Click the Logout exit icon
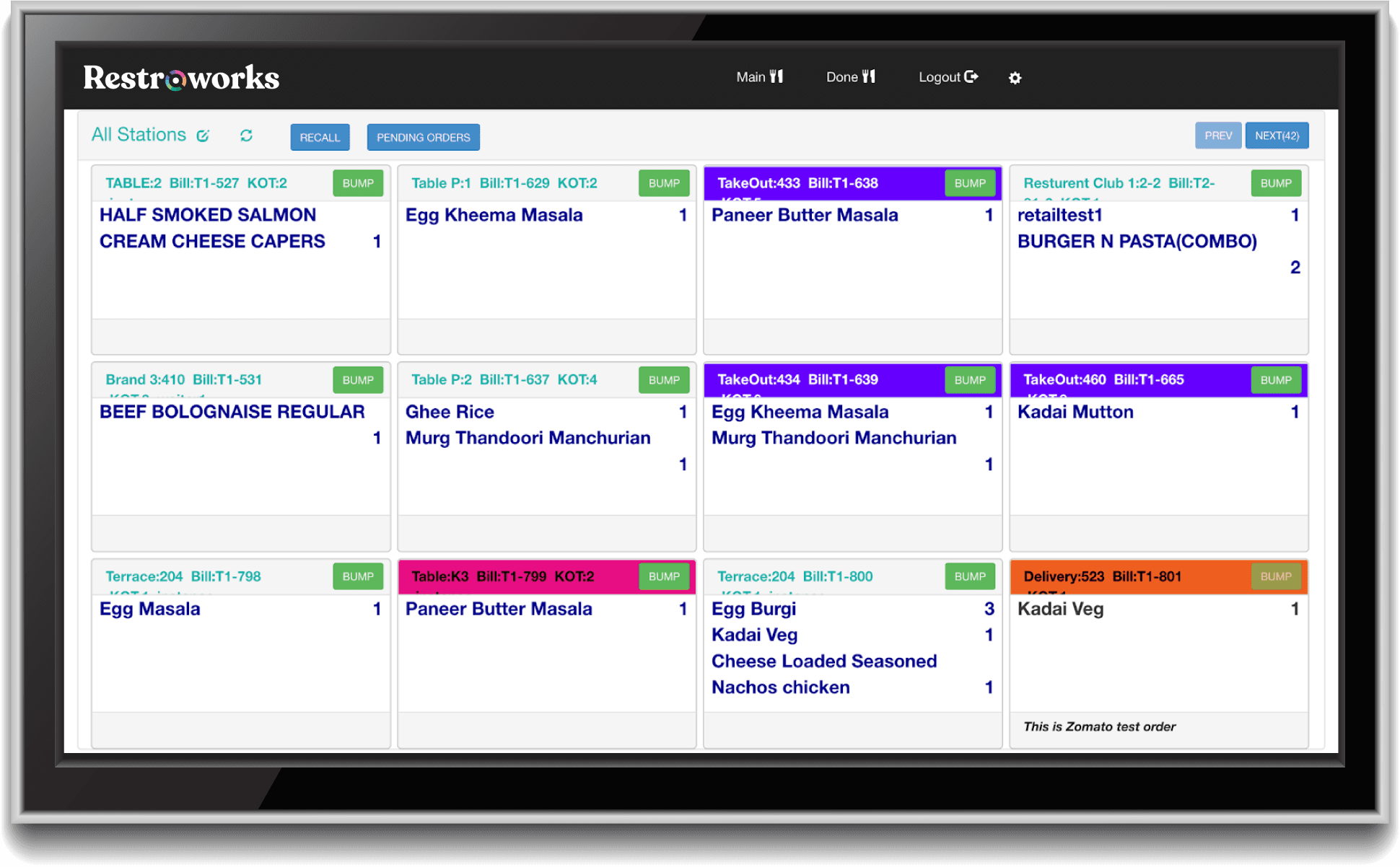 click(972, 76)
